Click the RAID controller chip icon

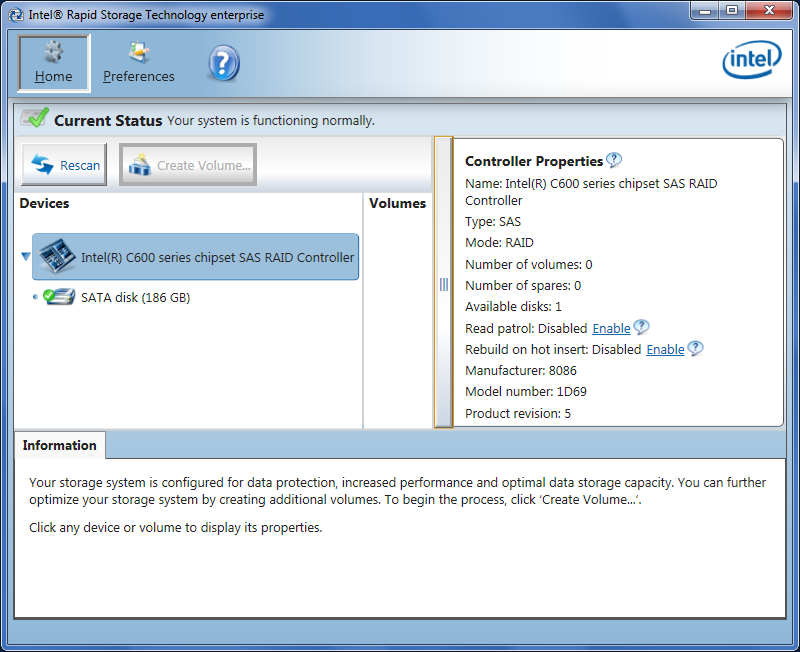58,256
